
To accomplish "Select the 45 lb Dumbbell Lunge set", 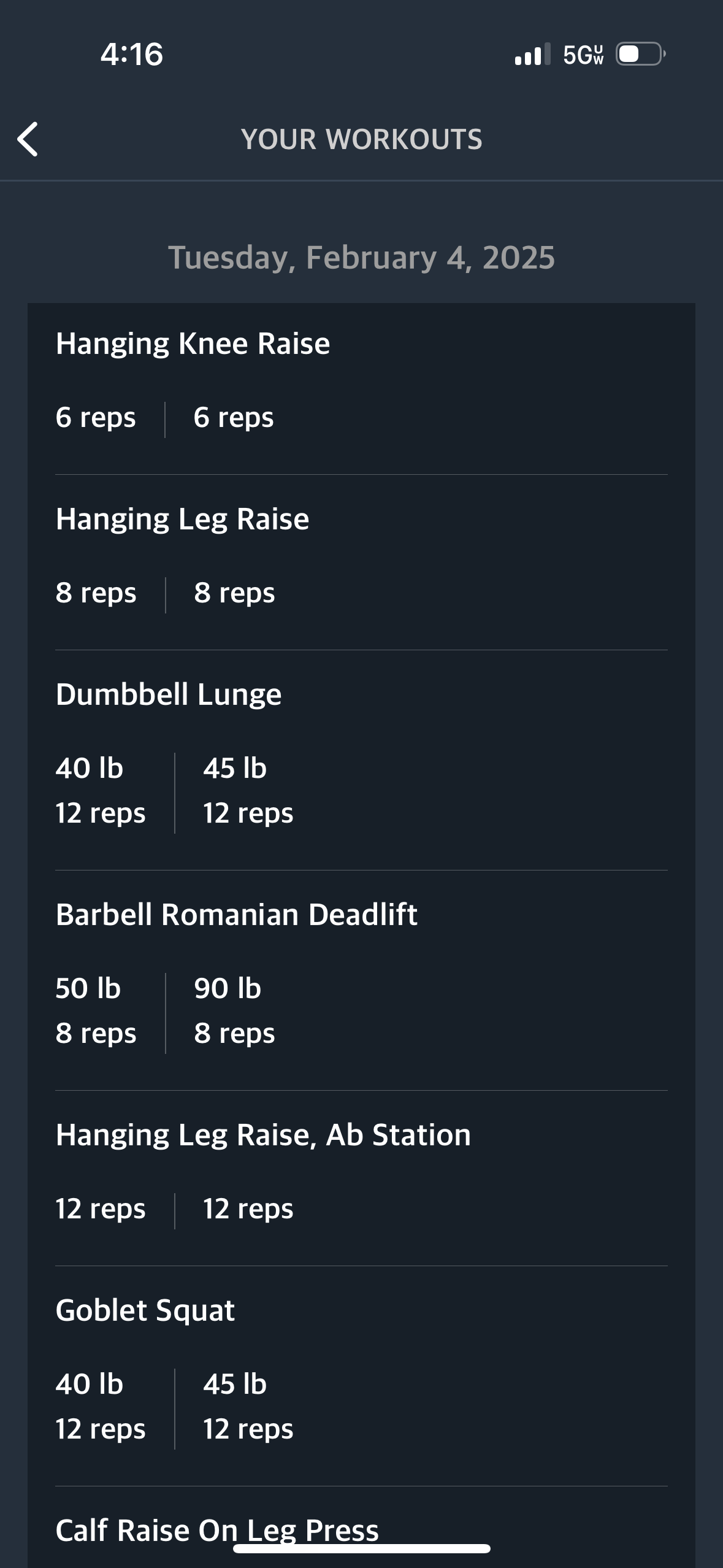I will [248, 791].
